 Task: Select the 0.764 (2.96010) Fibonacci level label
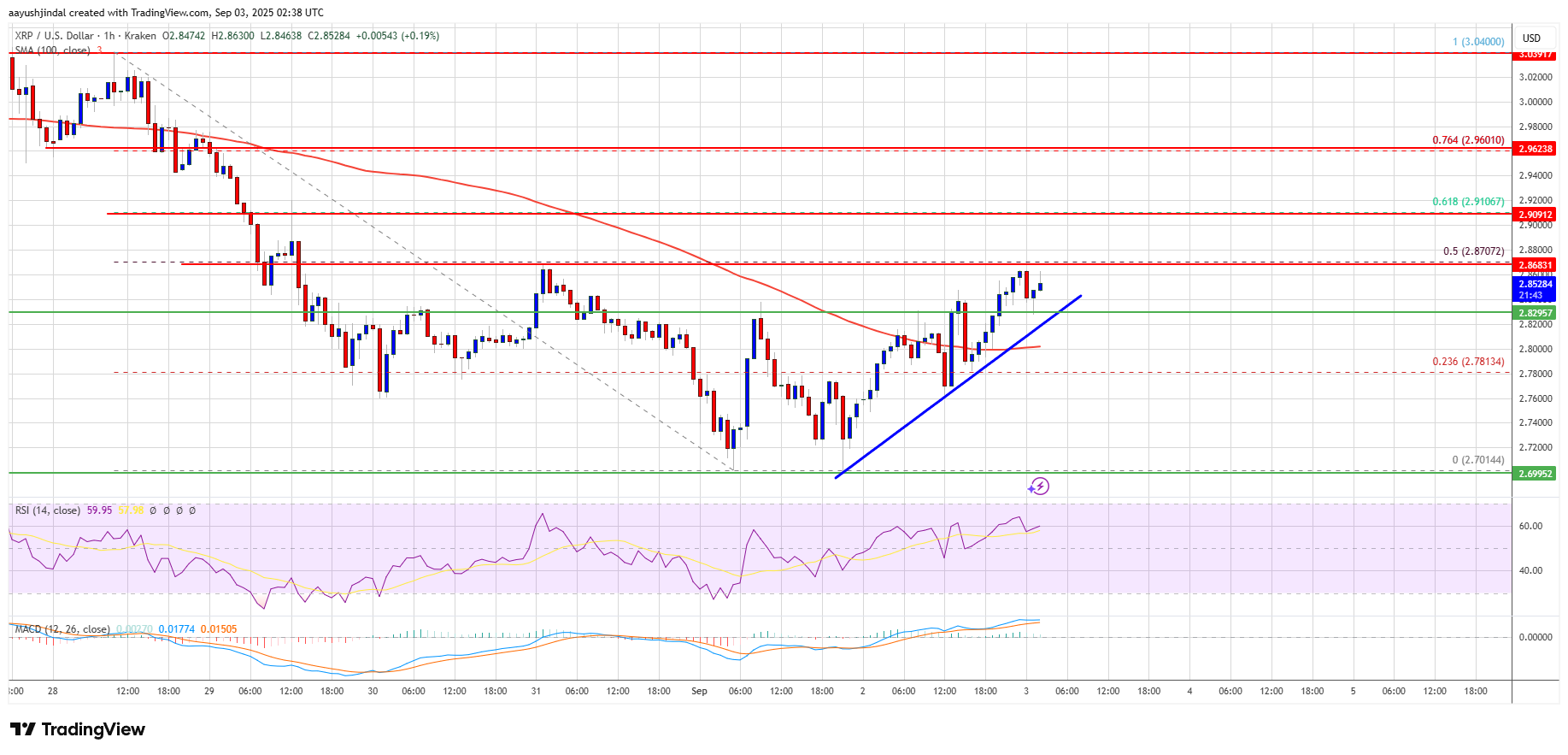1468,140
